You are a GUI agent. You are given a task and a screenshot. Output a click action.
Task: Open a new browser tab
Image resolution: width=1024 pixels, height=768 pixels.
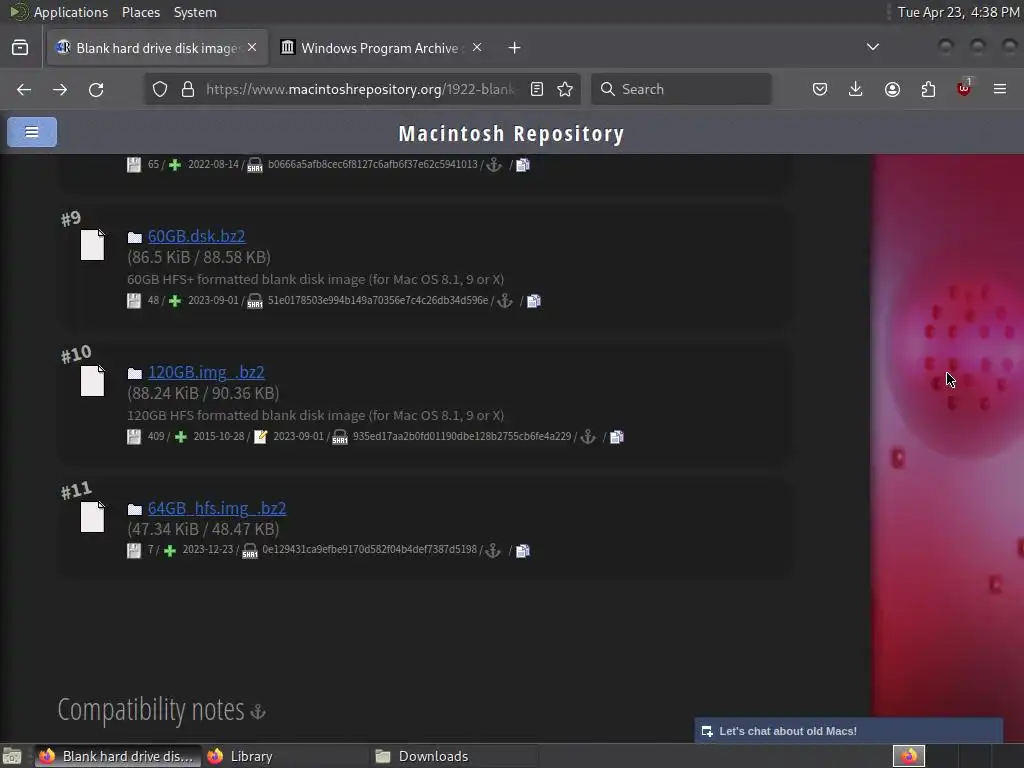[x=515, y=48]
